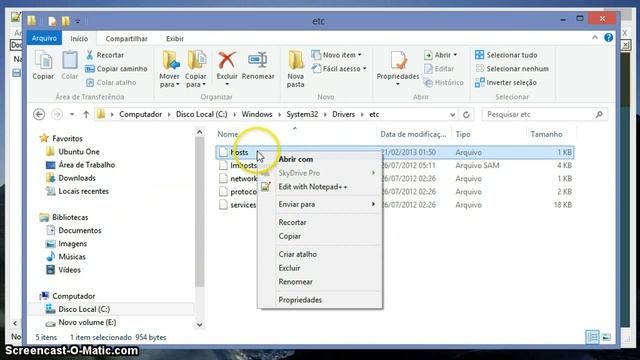Create a Nova pasta

coord(296,69)
